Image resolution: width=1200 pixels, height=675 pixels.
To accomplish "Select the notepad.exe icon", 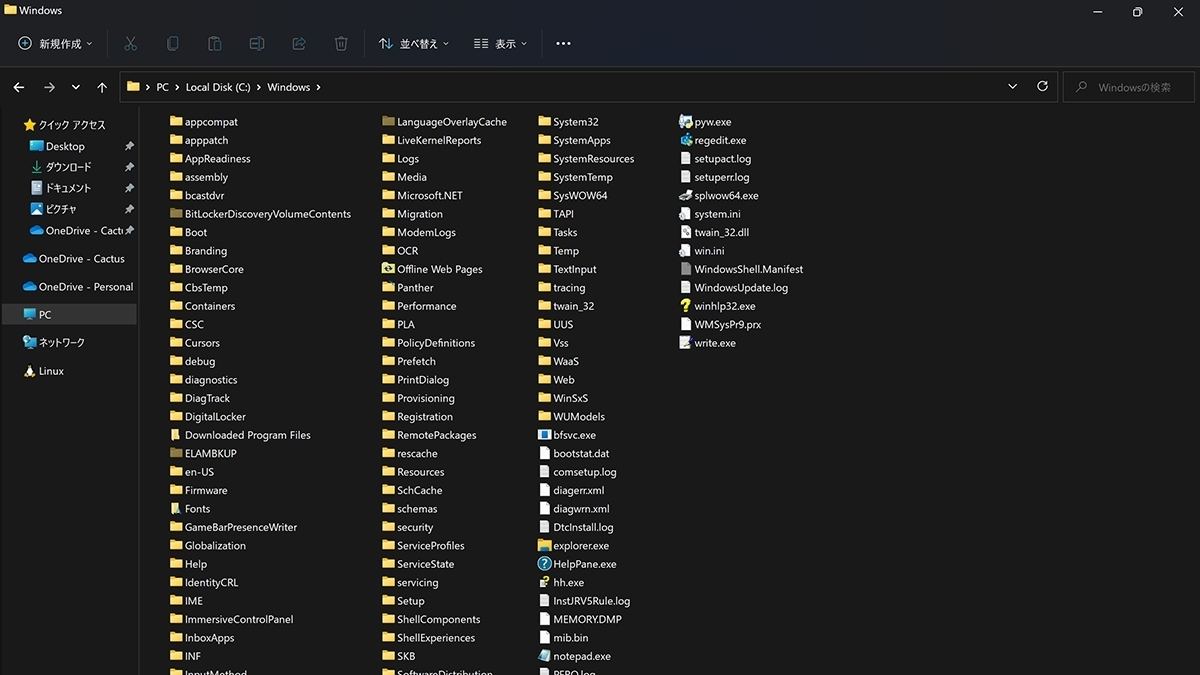I will [x=545, y=656].
